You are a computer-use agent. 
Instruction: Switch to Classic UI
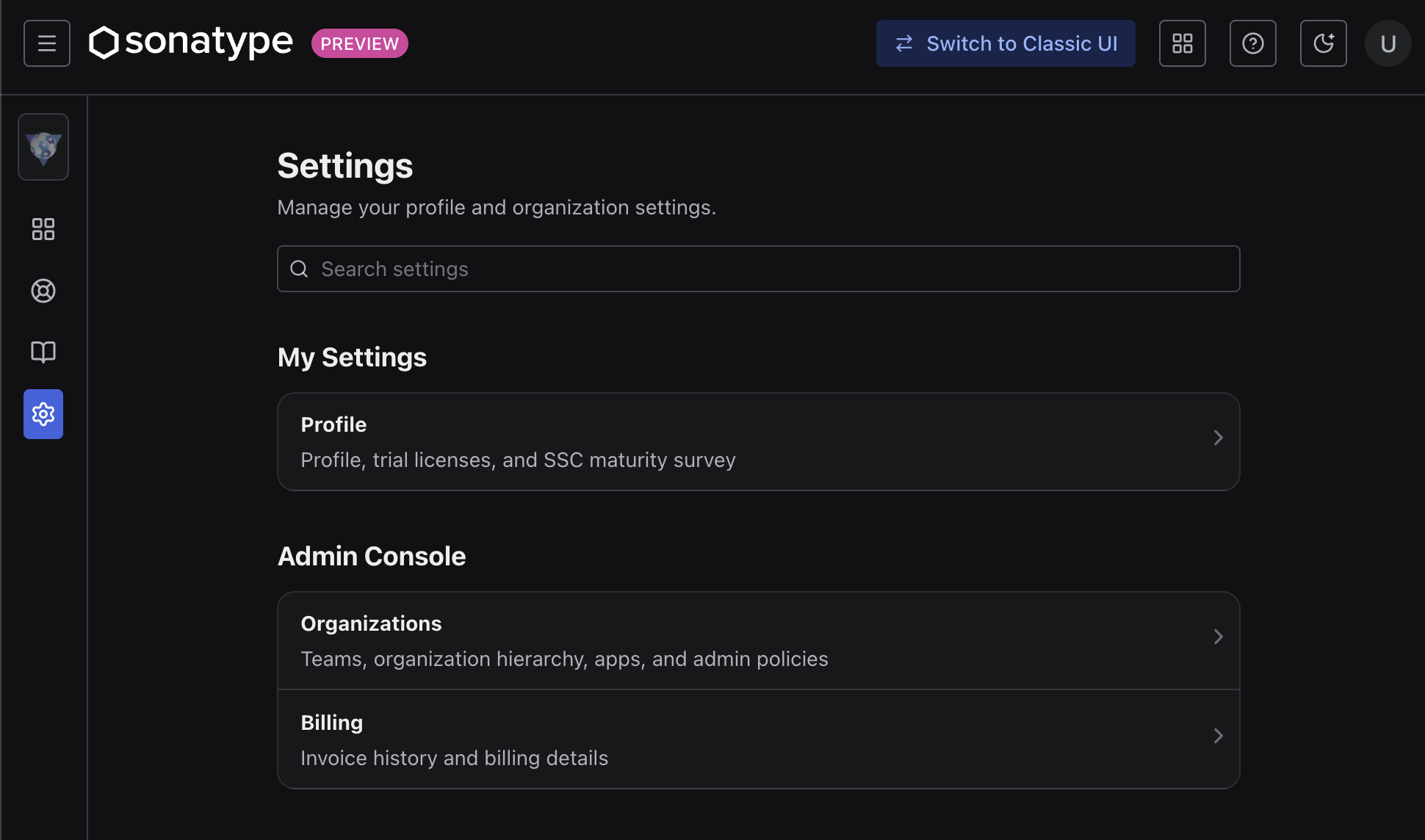coord(1006,43)
